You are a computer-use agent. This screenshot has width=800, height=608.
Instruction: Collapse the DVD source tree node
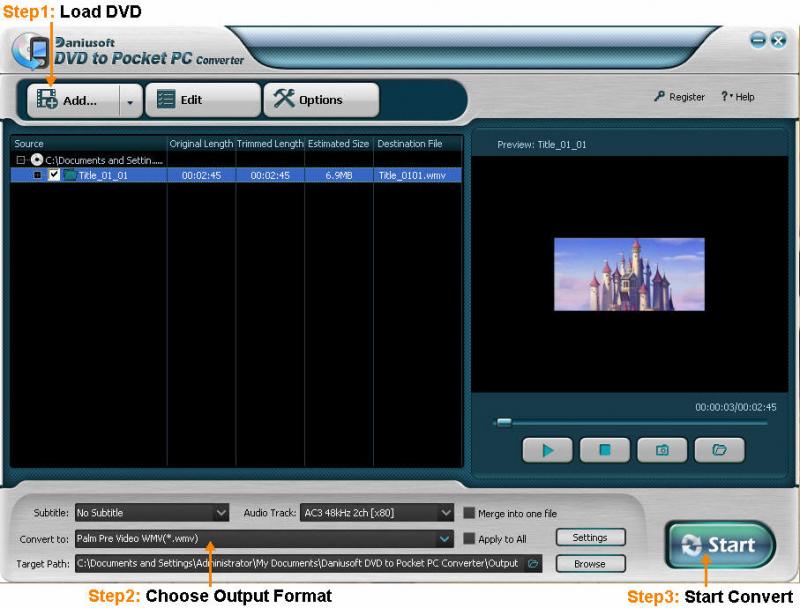[21, 159]
